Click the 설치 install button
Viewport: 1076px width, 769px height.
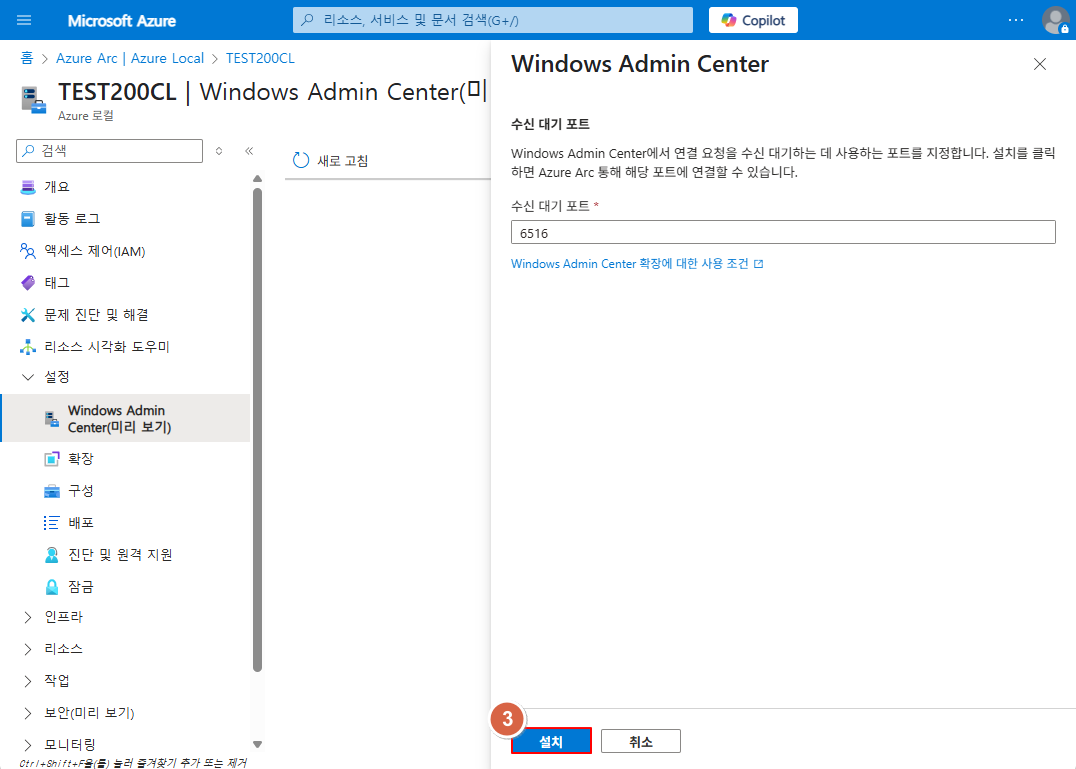pyautogui.click(x=551, y=741)
